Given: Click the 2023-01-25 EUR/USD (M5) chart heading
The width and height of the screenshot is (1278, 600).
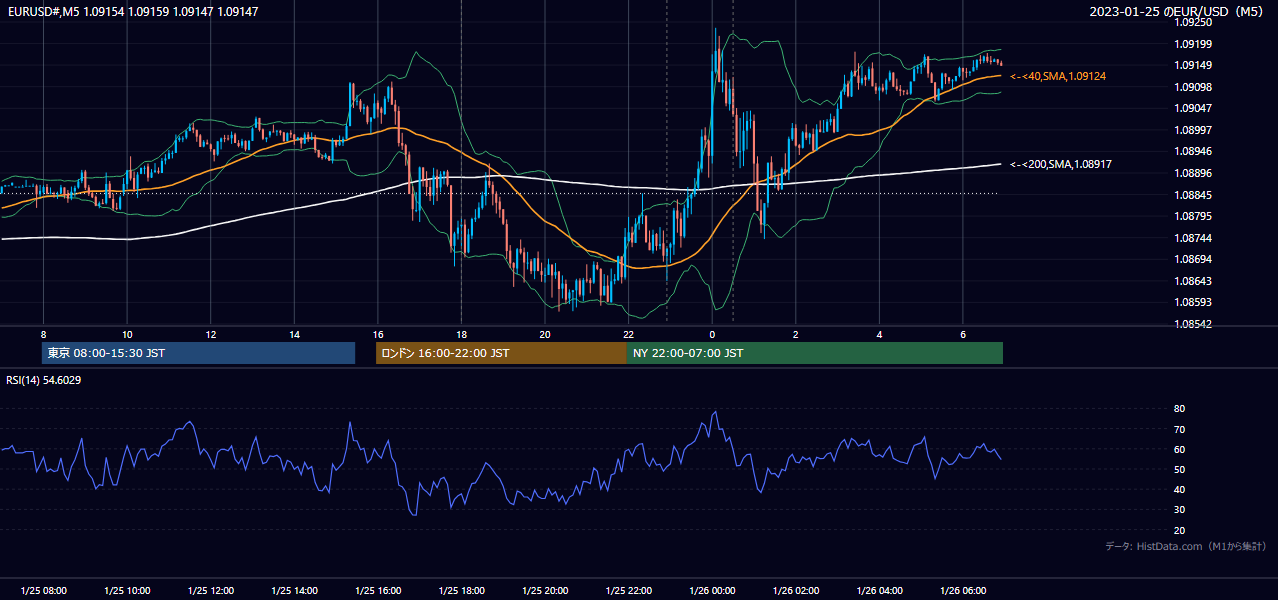Looking at the screenshot, I should coord(1177,11).
